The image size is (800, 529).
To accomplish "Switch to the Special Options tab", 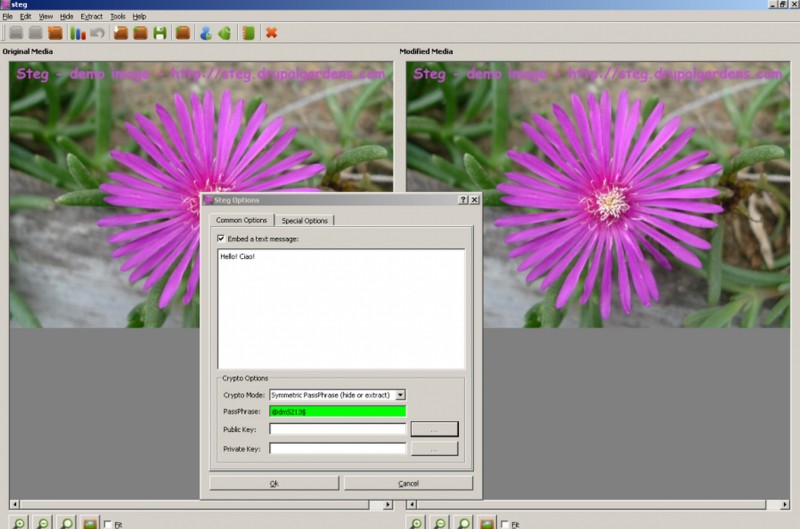I will tap(305, 220).
